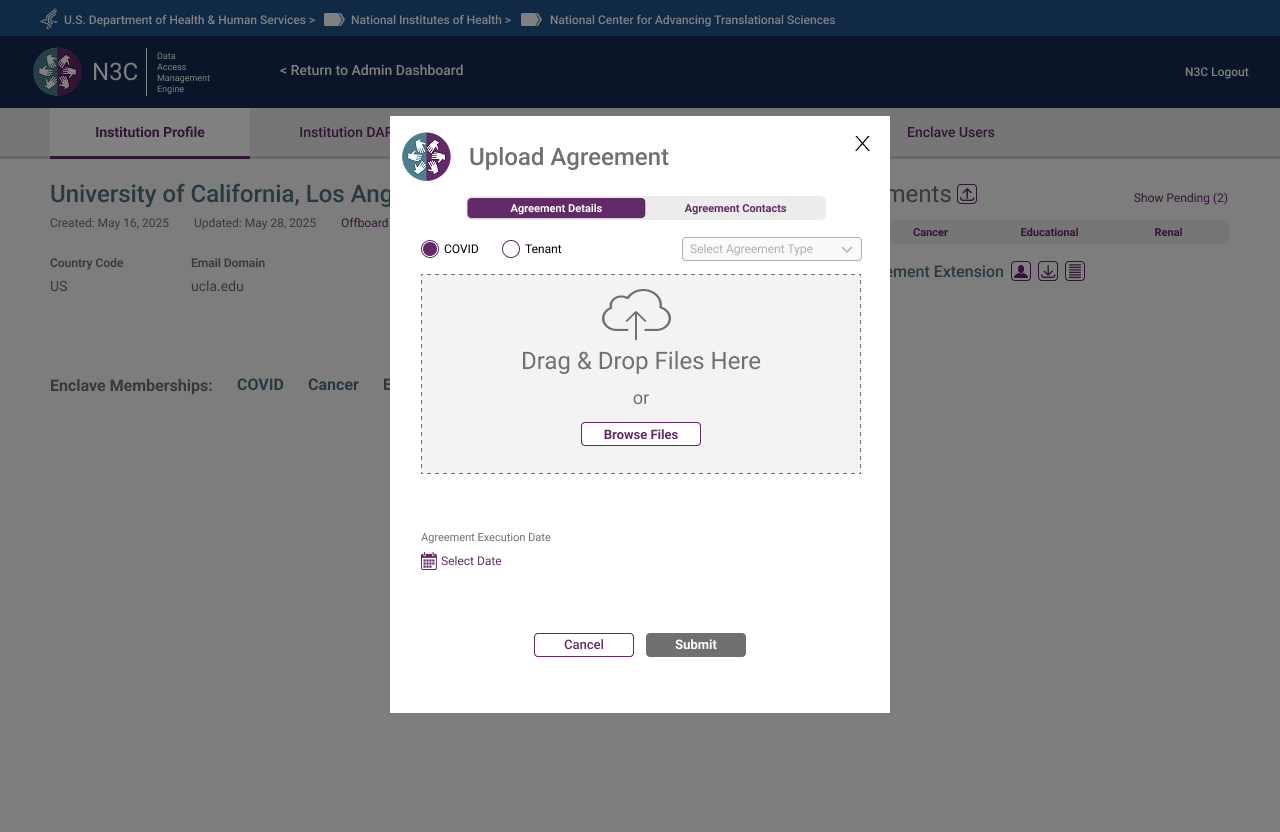The height and width of the screenshot is (832, 1280).
Task: Click the NIH eagle logo in the breadcrumb bar
Action: [x=48, y=18]
